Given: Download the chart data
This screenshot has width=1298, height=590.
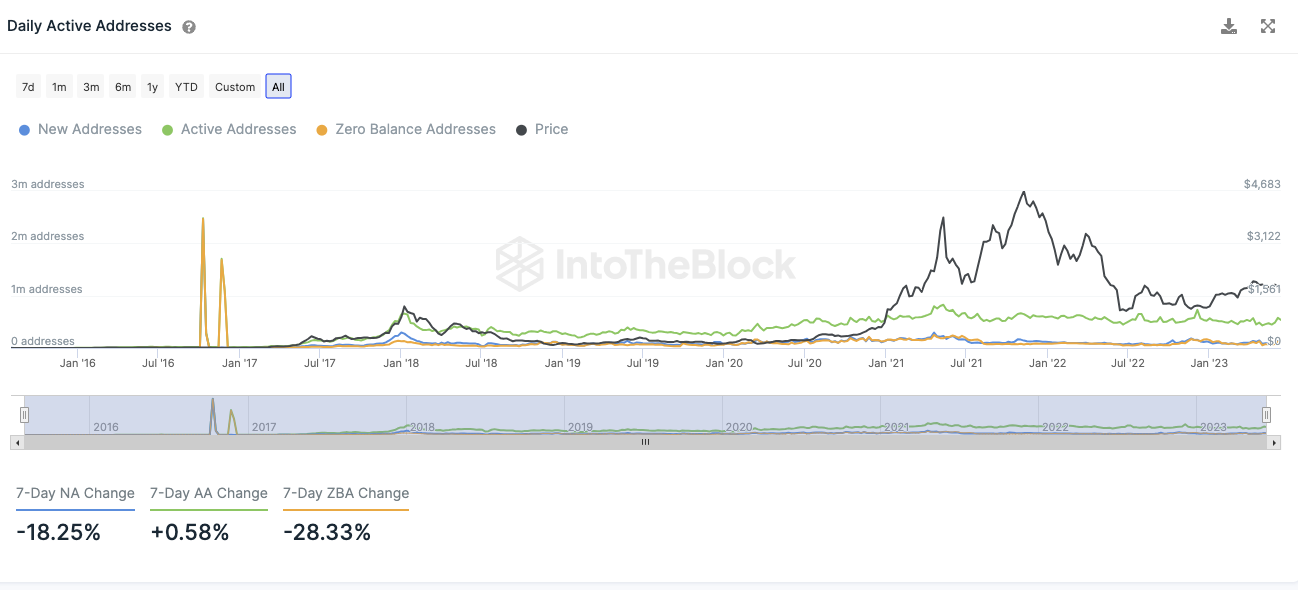Looking at the screenshot, I should pos(1229,26).
